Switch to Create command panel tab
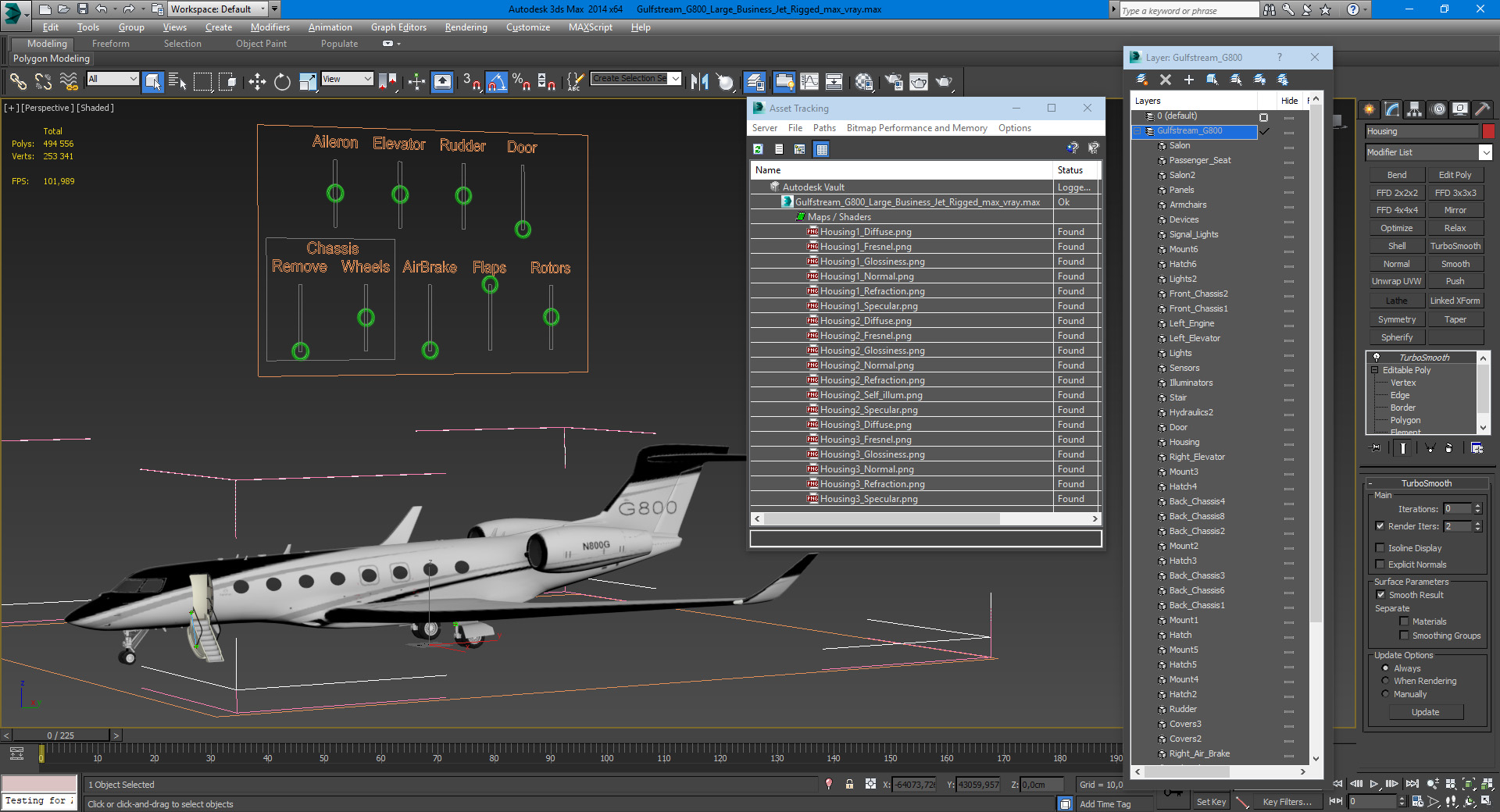Screen dimensions: 1500x812 pos(1370,109)
